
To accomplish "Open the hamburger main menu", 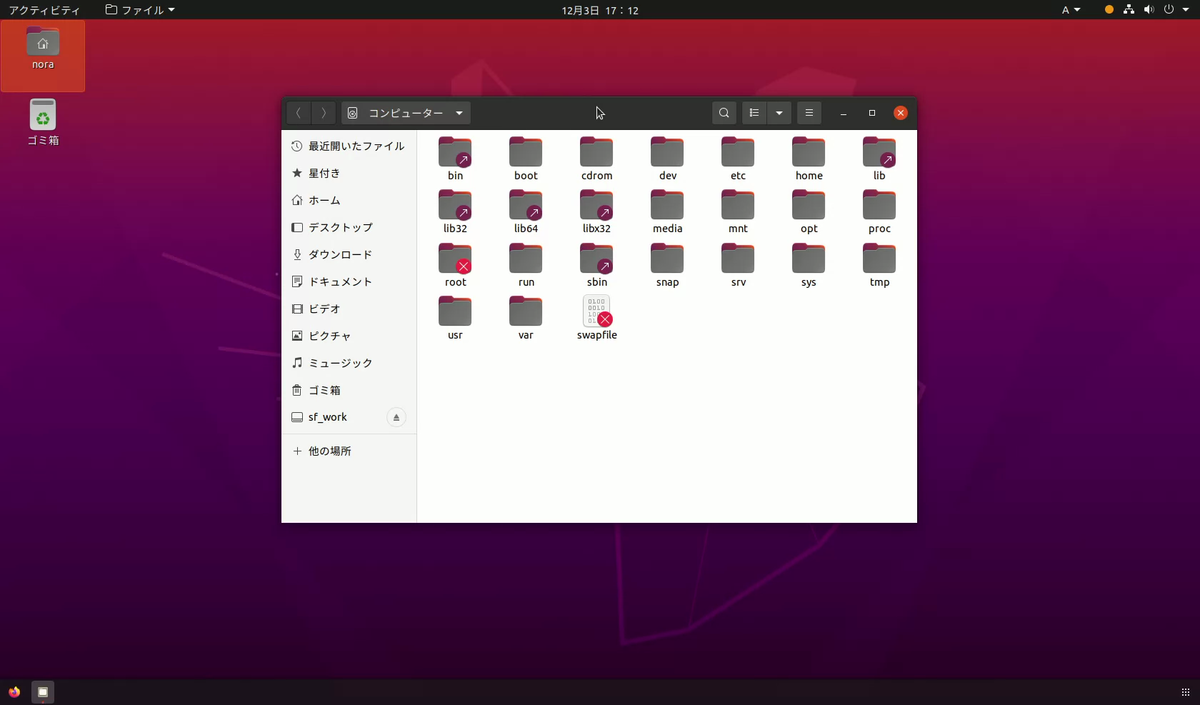I will [809, 113].
